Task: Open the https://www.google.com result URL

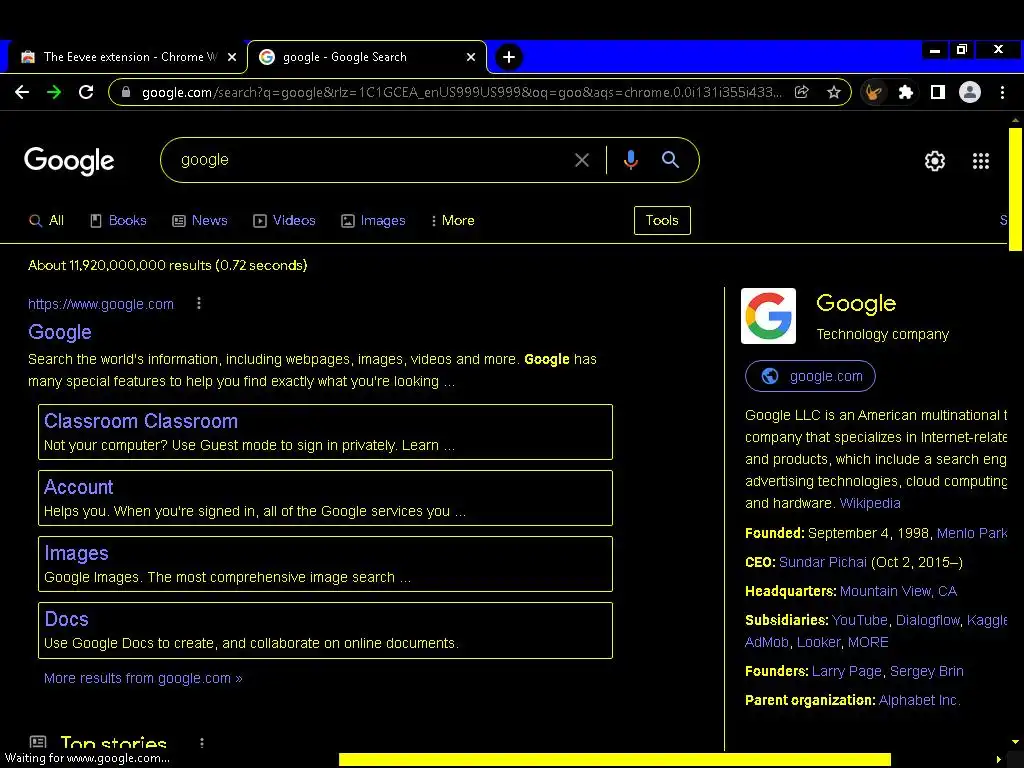Action: [101, 304]
